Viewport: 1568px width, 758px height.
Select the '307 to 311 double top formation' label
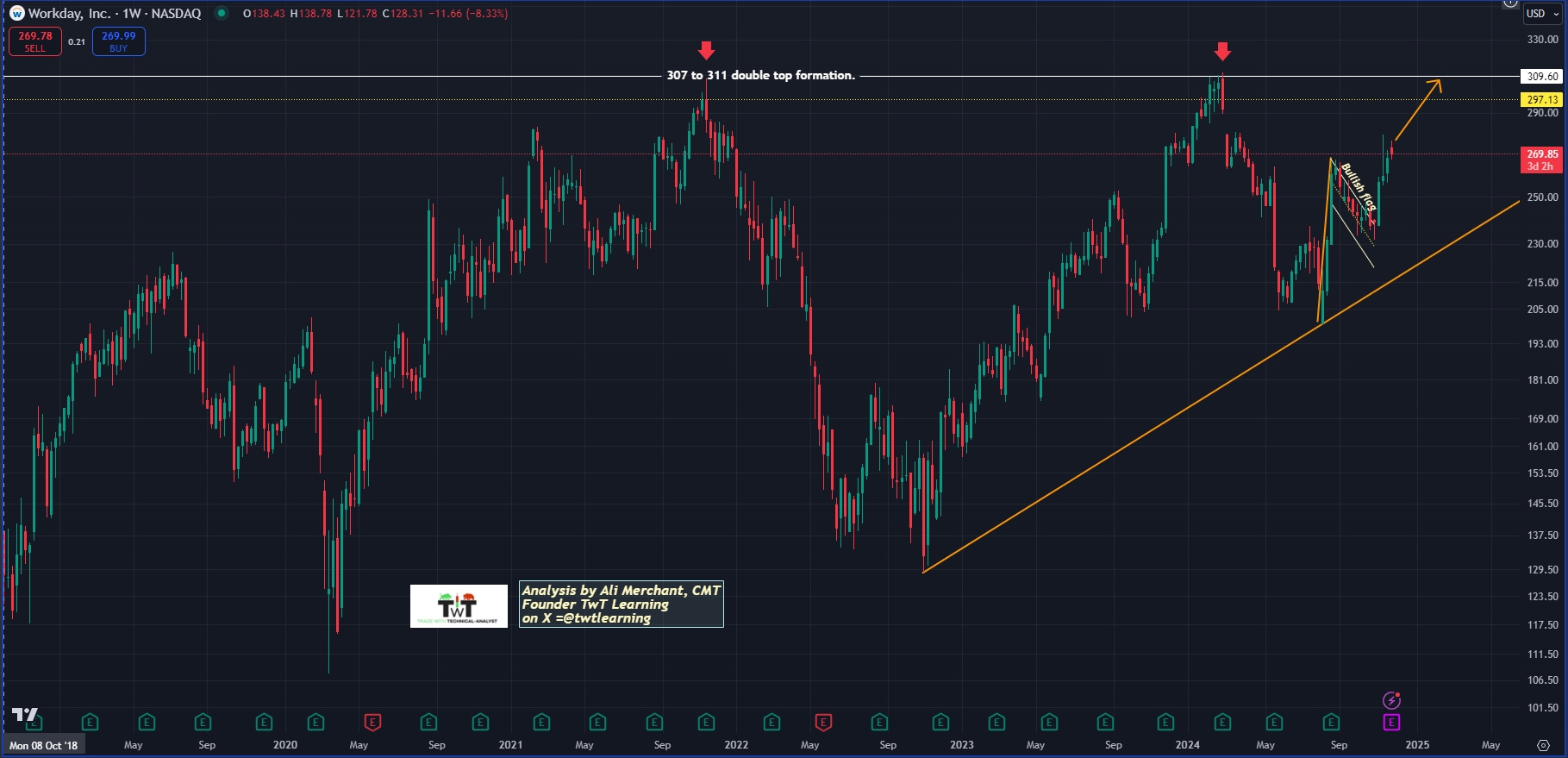click(760, 76)
